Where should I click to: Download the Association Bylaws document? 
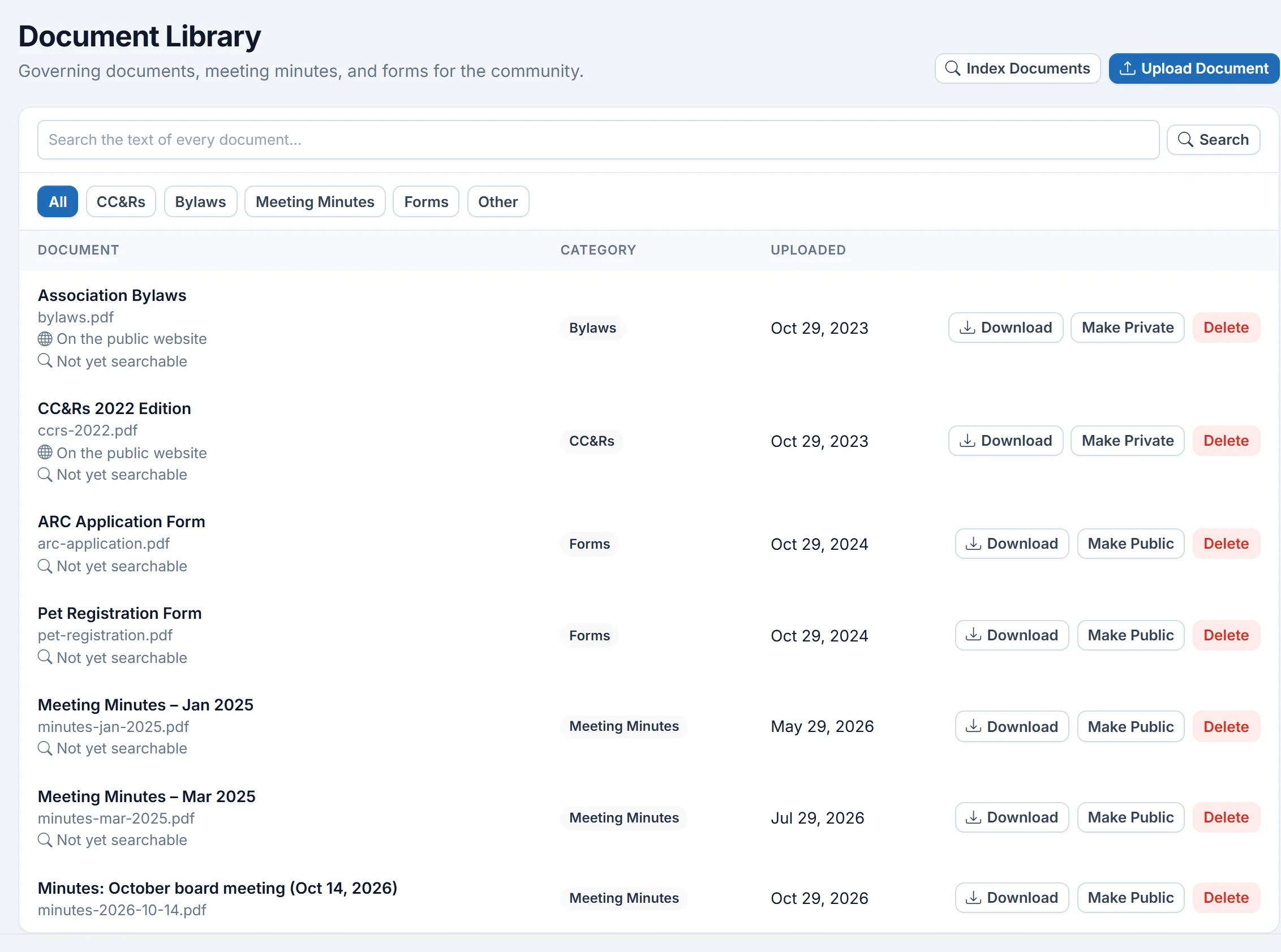pos(1005,328)
